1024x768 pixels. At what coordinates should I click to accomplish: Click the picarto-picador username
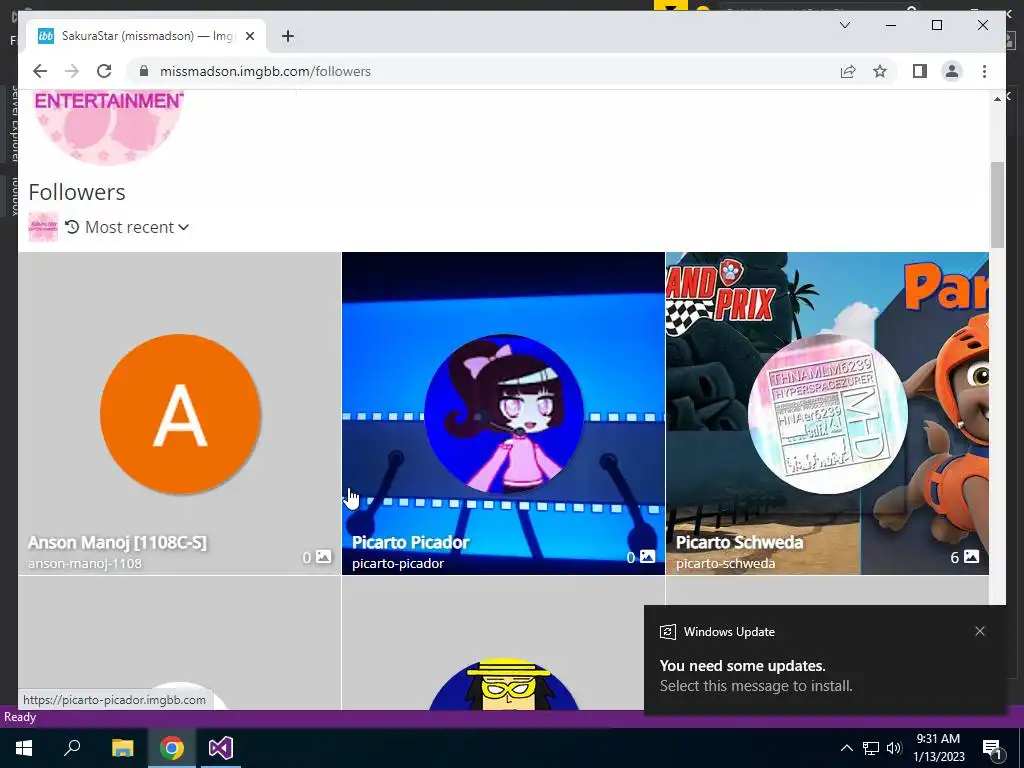(x=398, y=563)
